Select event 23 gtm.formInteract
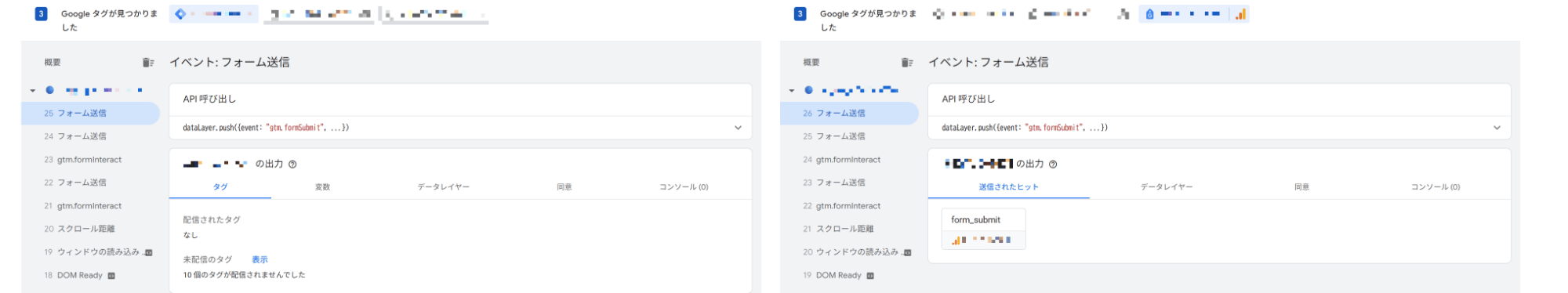Viewport: 1568px width, 293px height. (x=90, y=160)
